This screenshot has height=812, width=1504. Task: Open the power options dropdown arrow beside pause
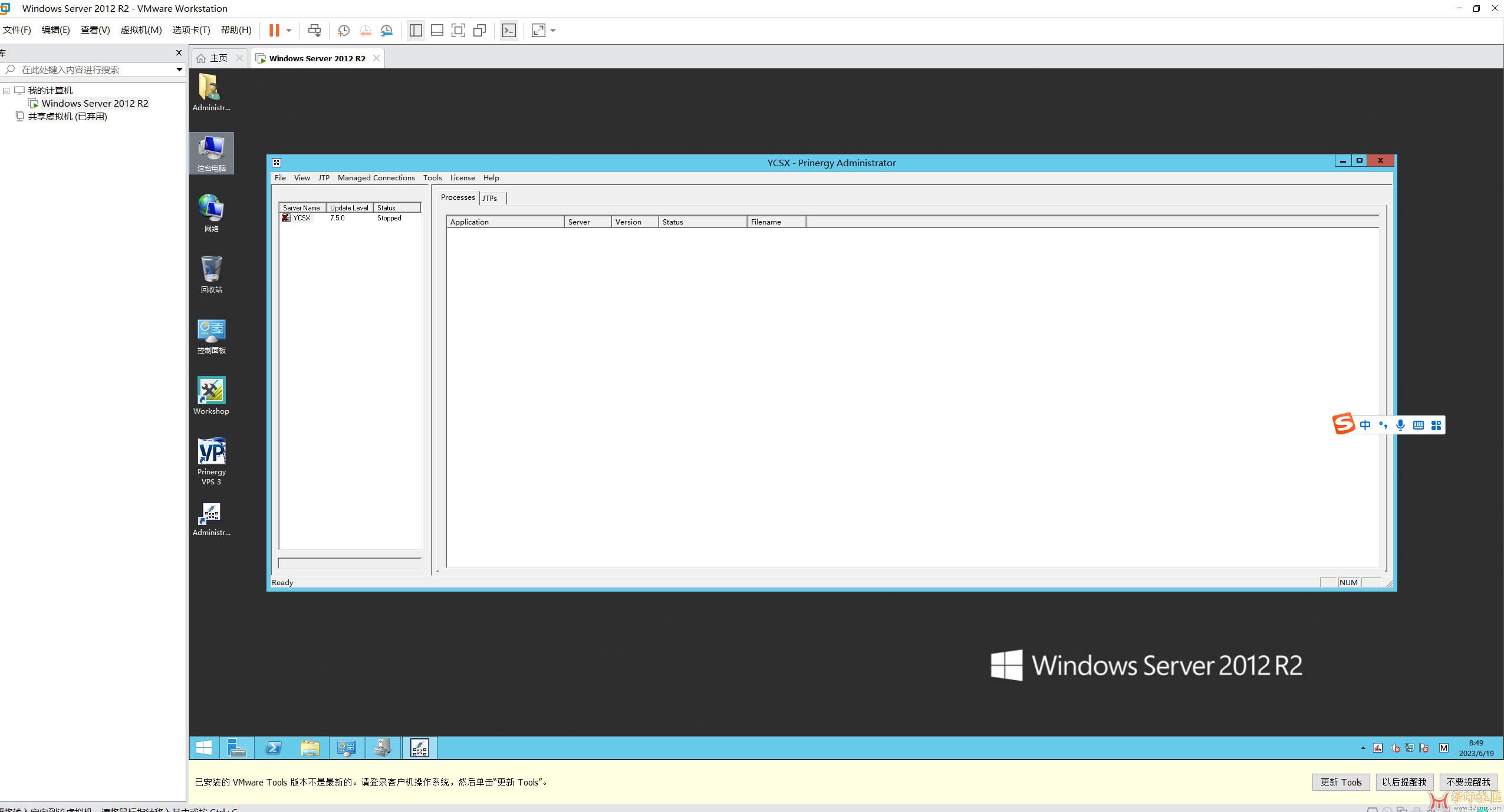pos(289,30)
